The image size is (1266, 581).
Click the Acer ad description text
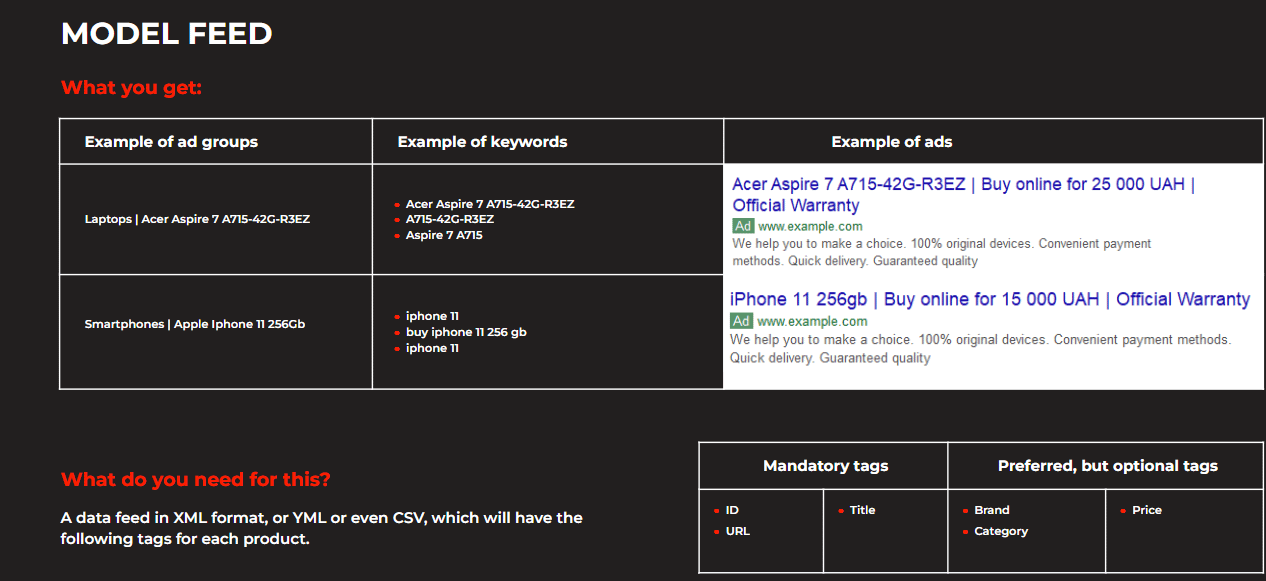click(x=942, y=252)
